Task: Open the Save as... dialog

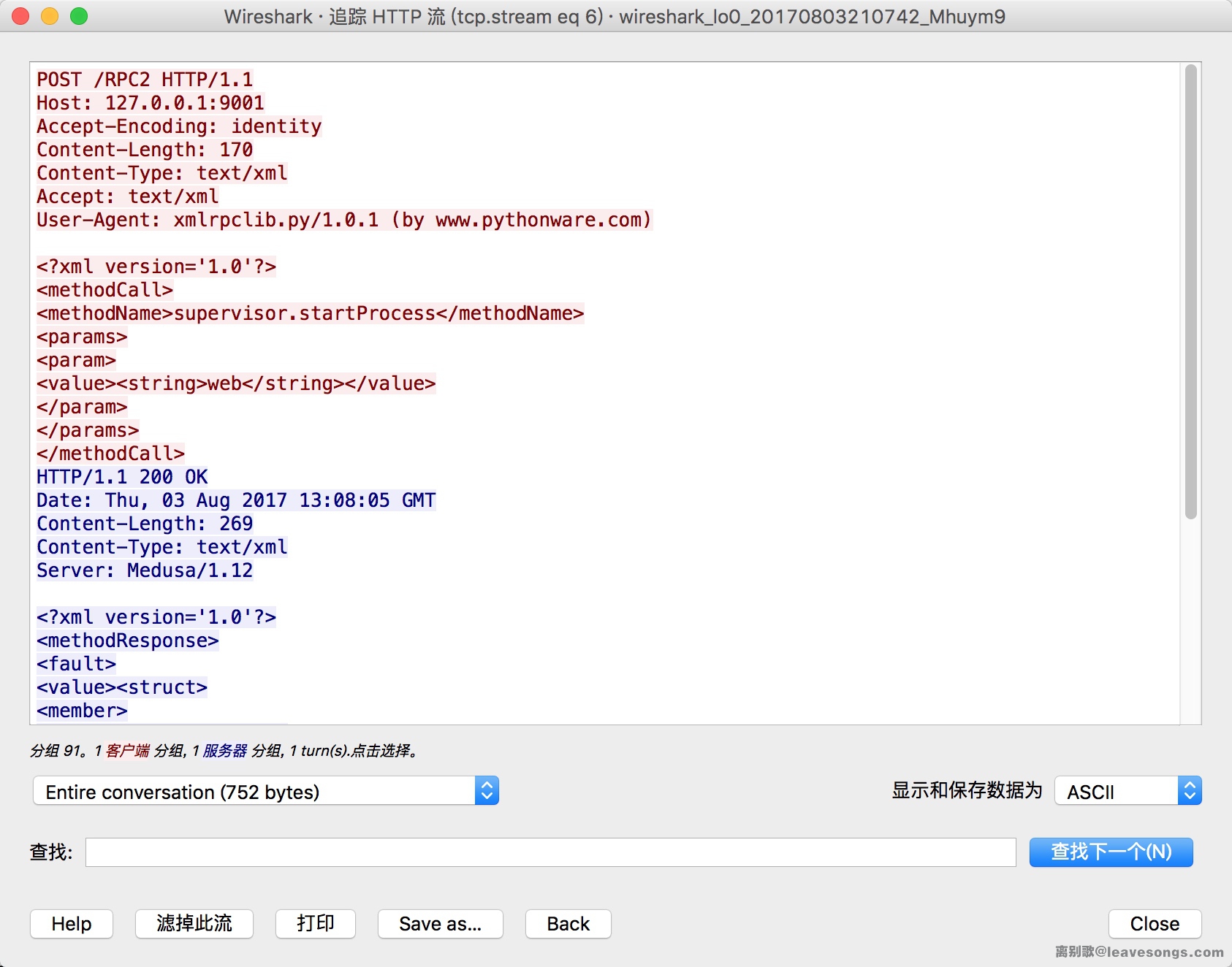Action: point(440,924)
